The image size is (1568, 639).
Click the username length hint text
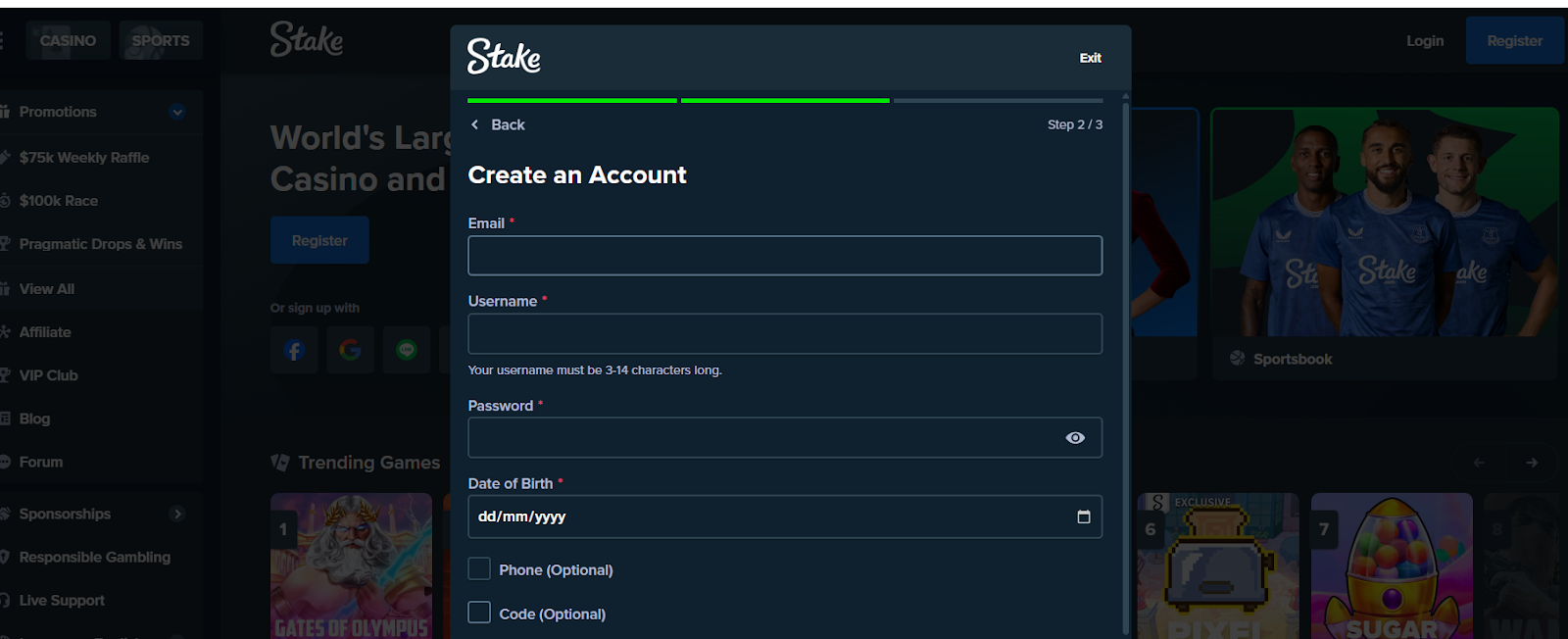click(595, 370)
